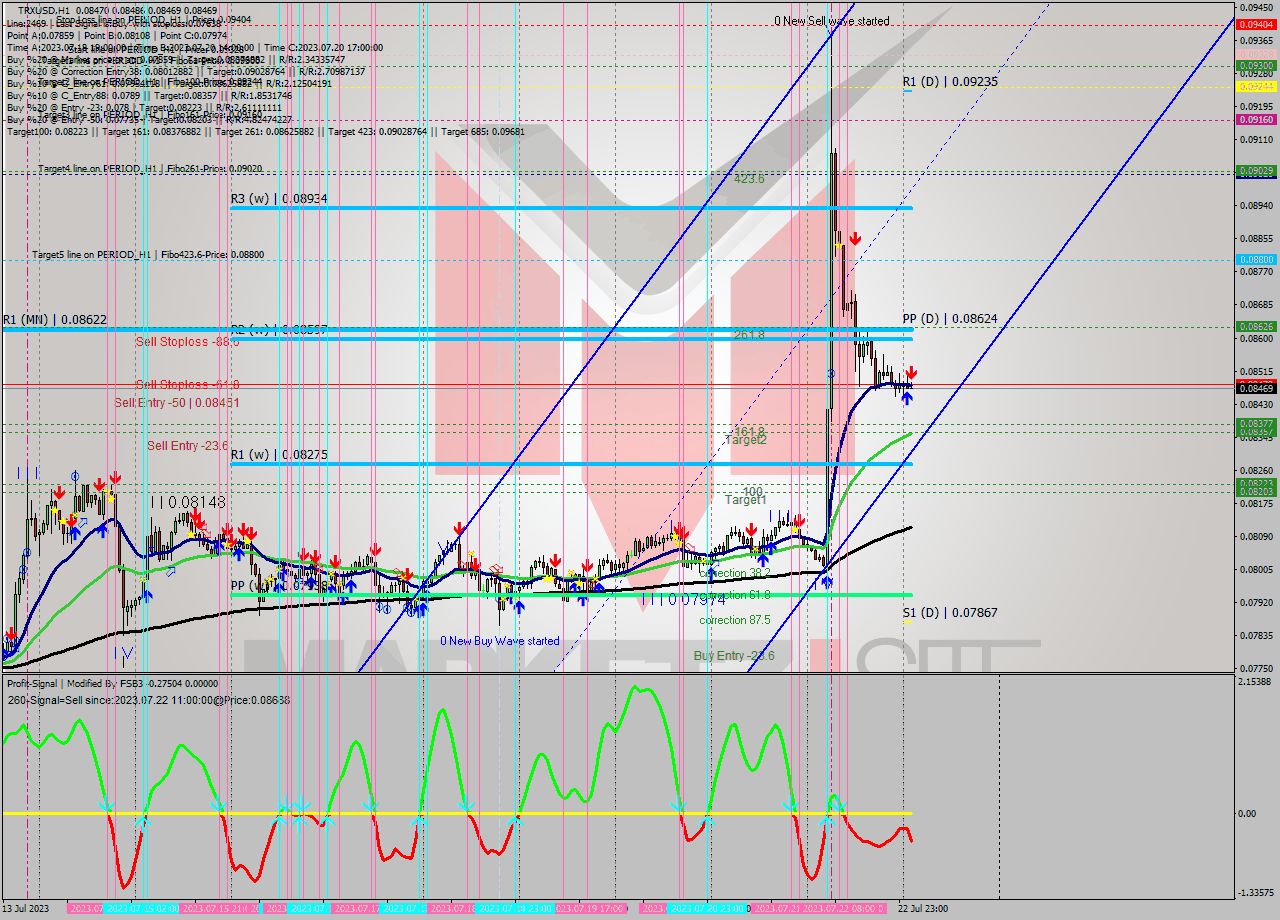Select the "Sell Entry -50 | 0.08451" label
The height and width of the screenshot is (920, 1280).
click(x=175, y=404)
